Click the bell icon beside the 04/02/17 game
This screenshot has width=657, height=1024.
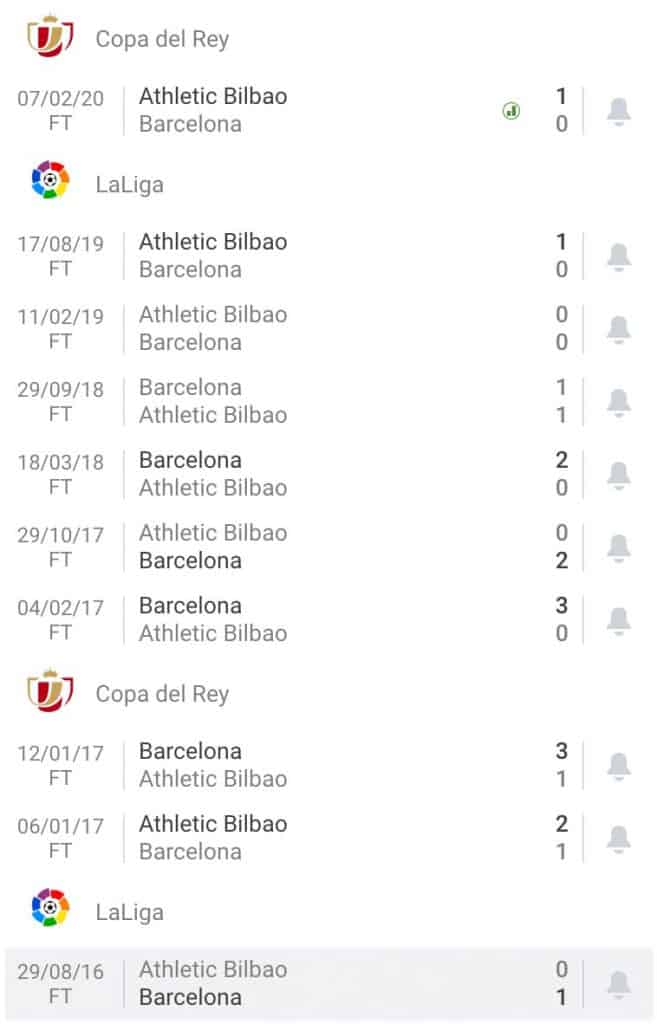618,619
